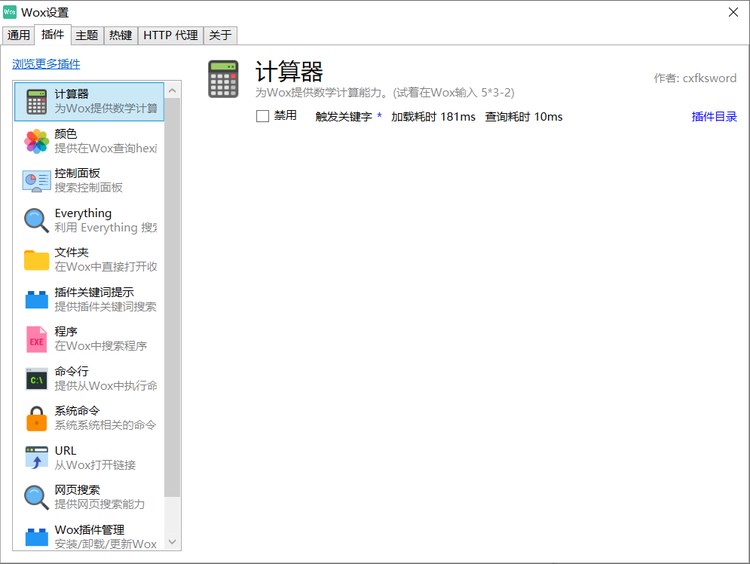
Task: Click the plugin list scroll-down arrow
Action: (x=173, y=542)
